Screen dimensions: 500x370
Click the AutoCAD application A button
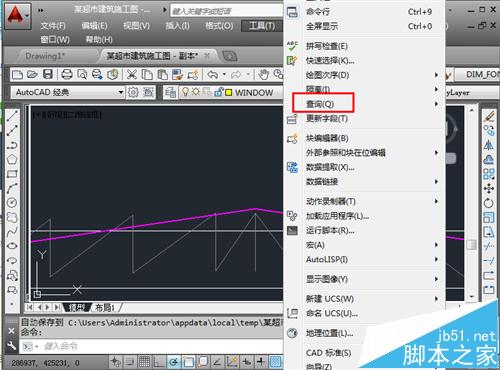(17, 16)
